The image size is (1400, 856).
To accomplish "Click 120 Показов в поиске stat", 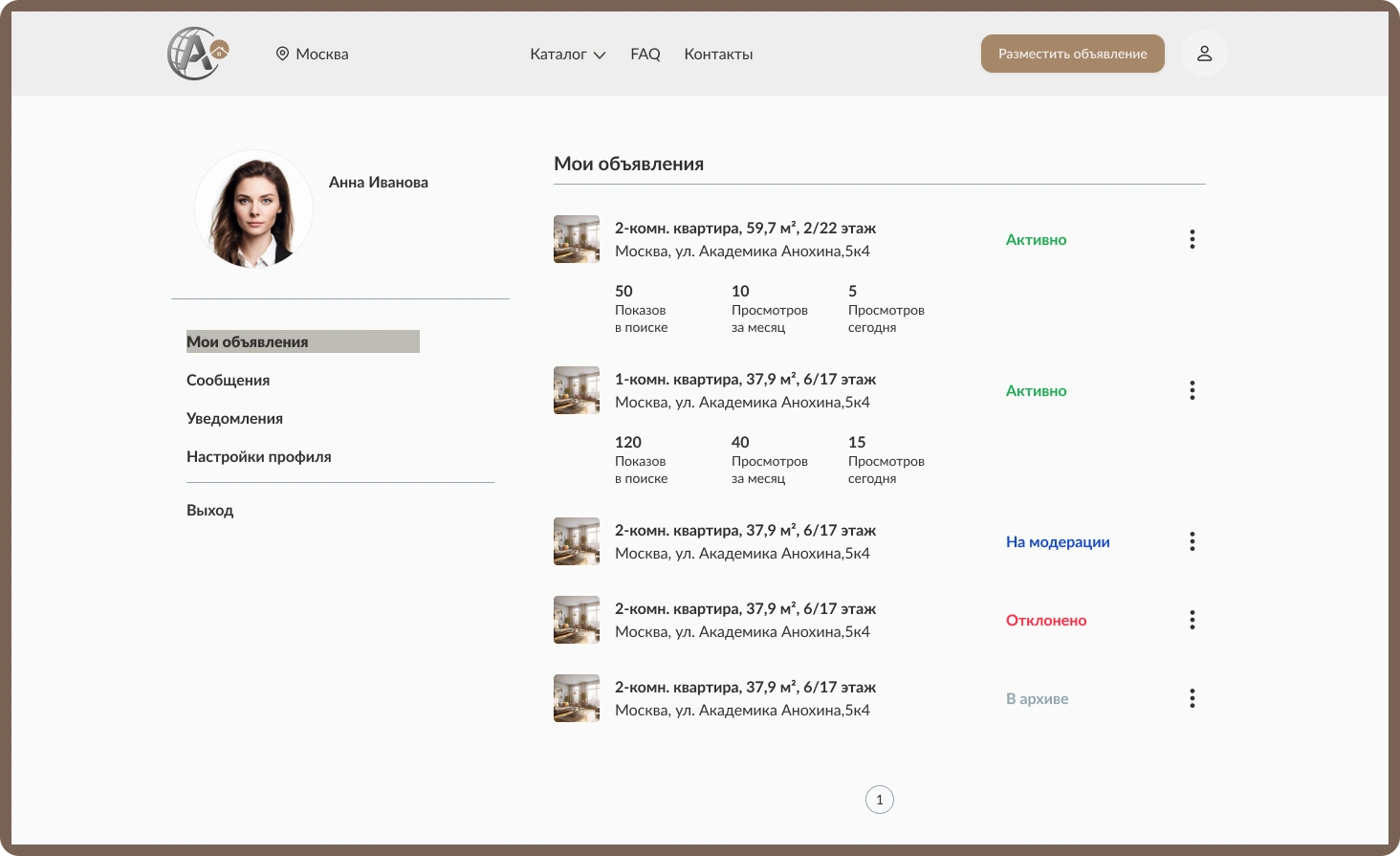I will (642, 459).
